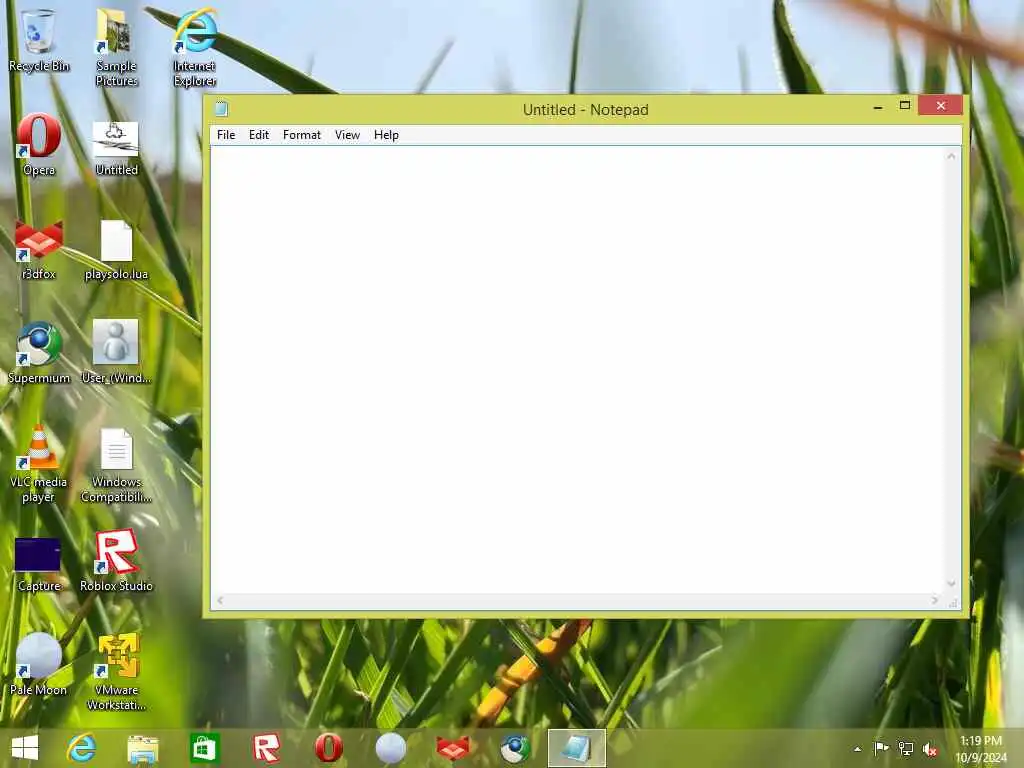Launch Pale Moon from the taskbar

(x=391, y=748)
